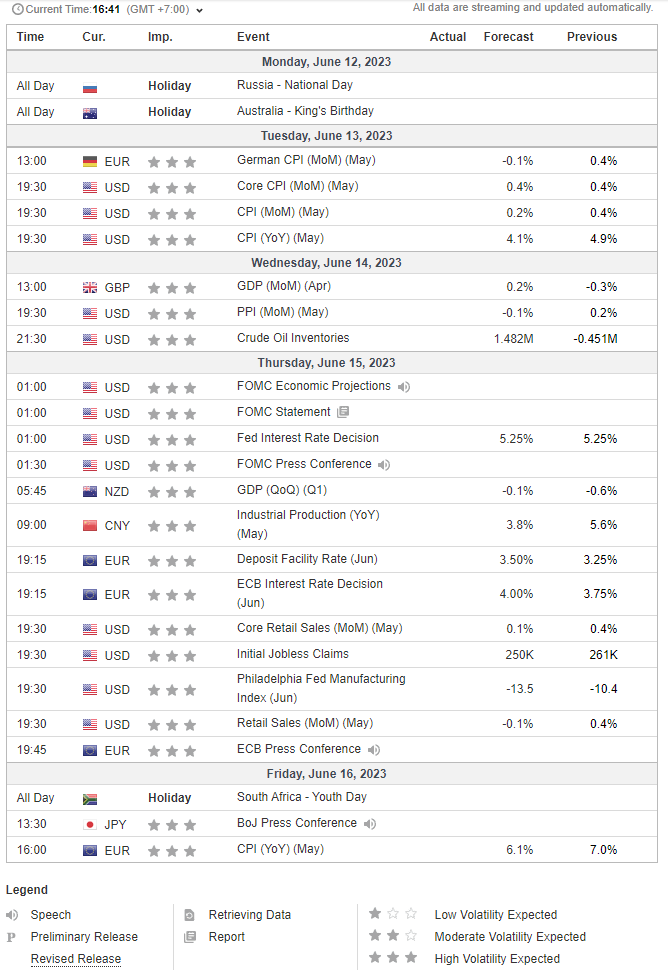Open the Initial Jobless Claims event
Screen dimensions: 668x977
(x=293, y=654)
